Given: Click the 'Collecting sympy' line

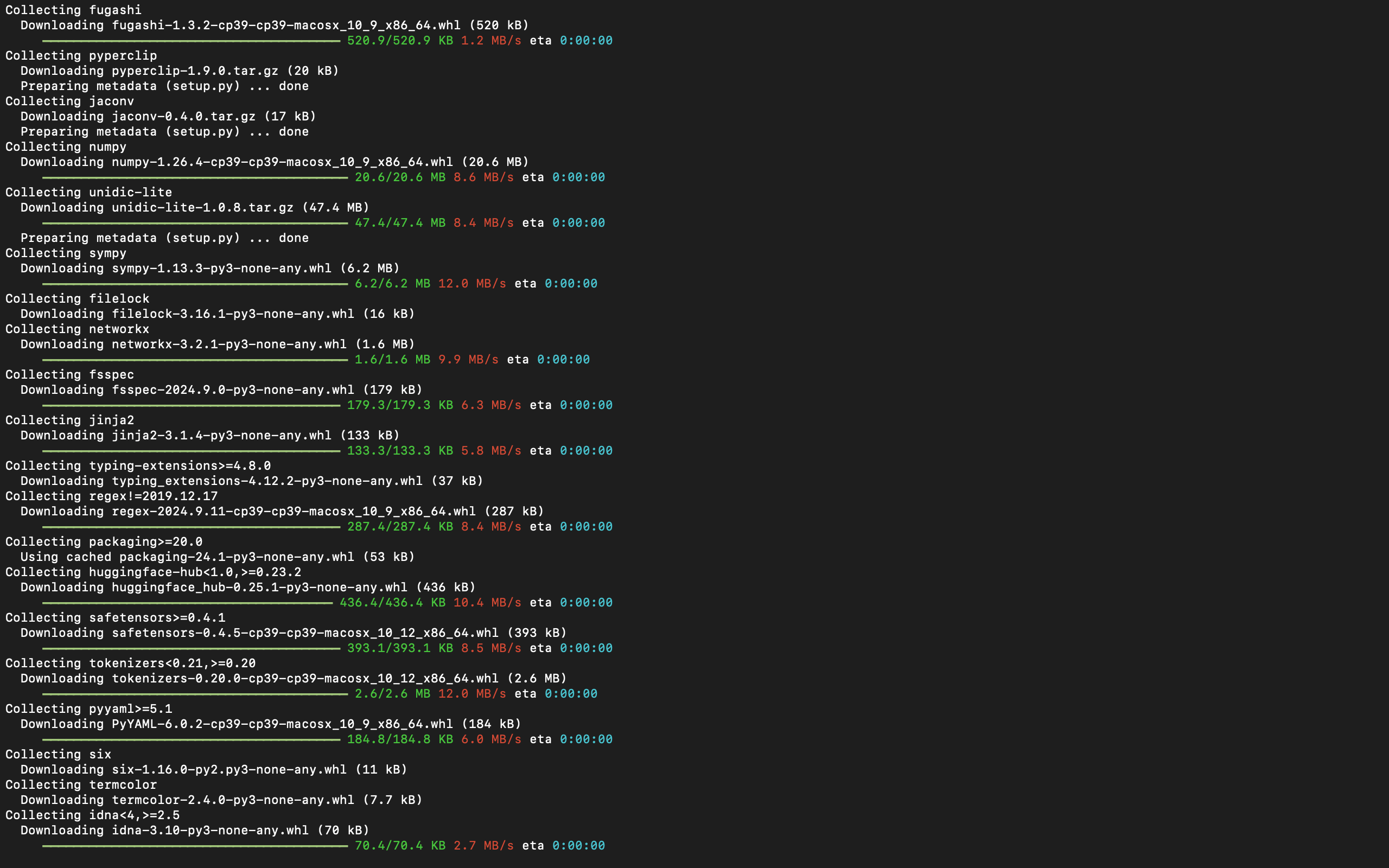Looking at the screenshot, I should point(66,253).
